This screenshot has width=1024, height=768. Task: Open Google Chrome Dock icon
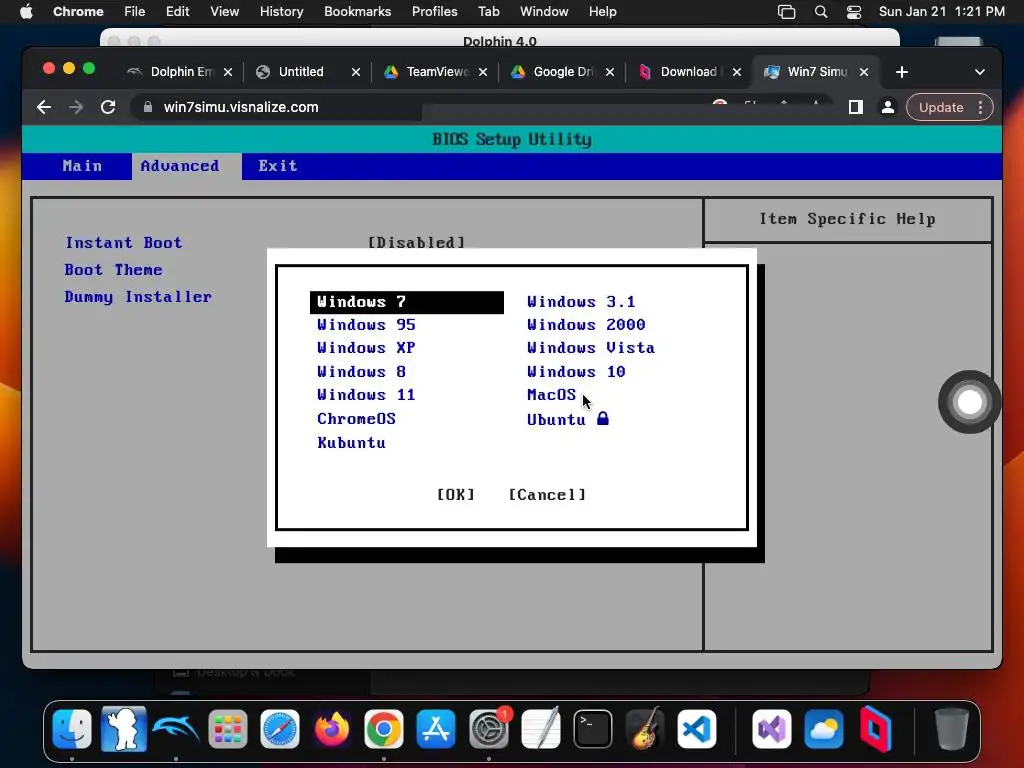tap(384, 729)
